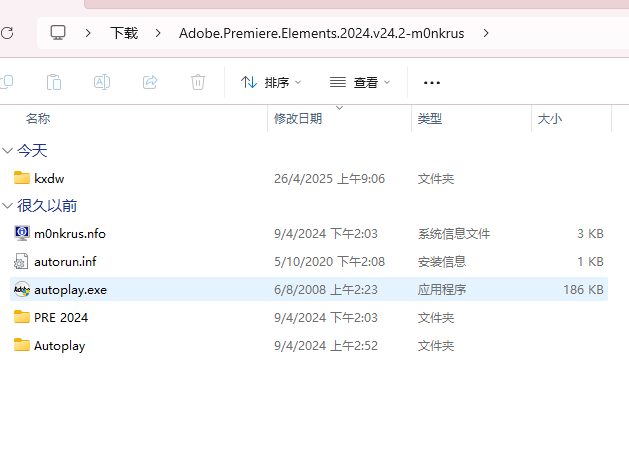Click the PRE 2024 folder icon
The width and height of the screenshot is (629, 462).
tap(22, 317)
